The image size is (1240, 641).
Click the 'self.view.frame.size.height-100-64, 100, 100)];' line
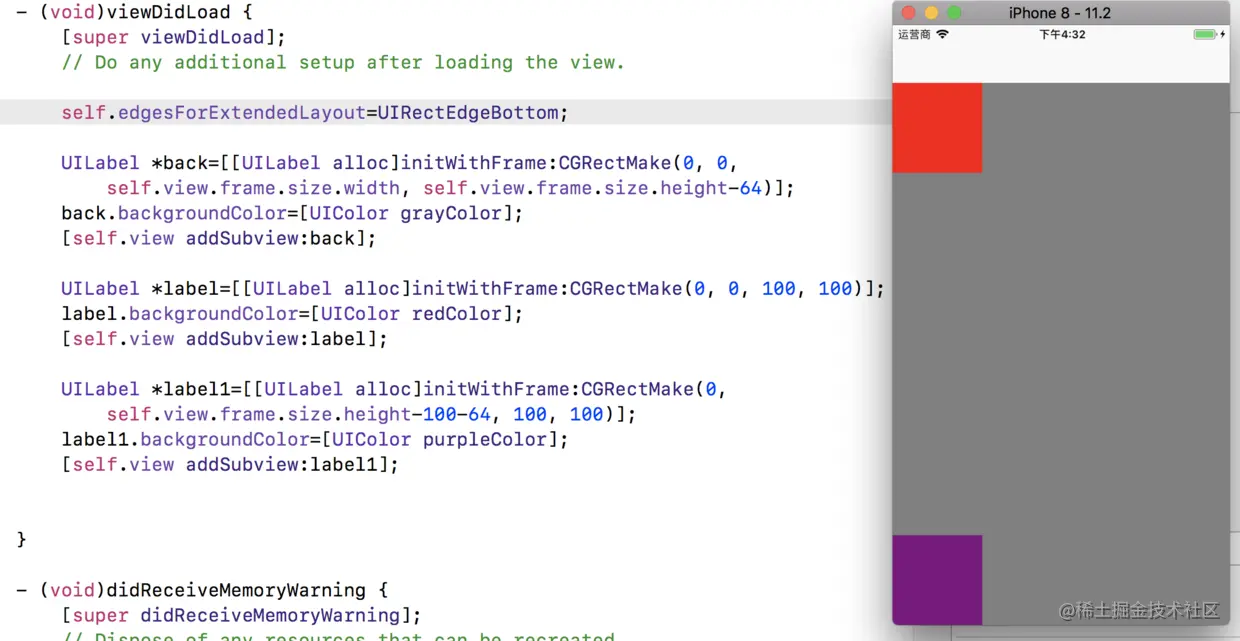click(372, 414)
